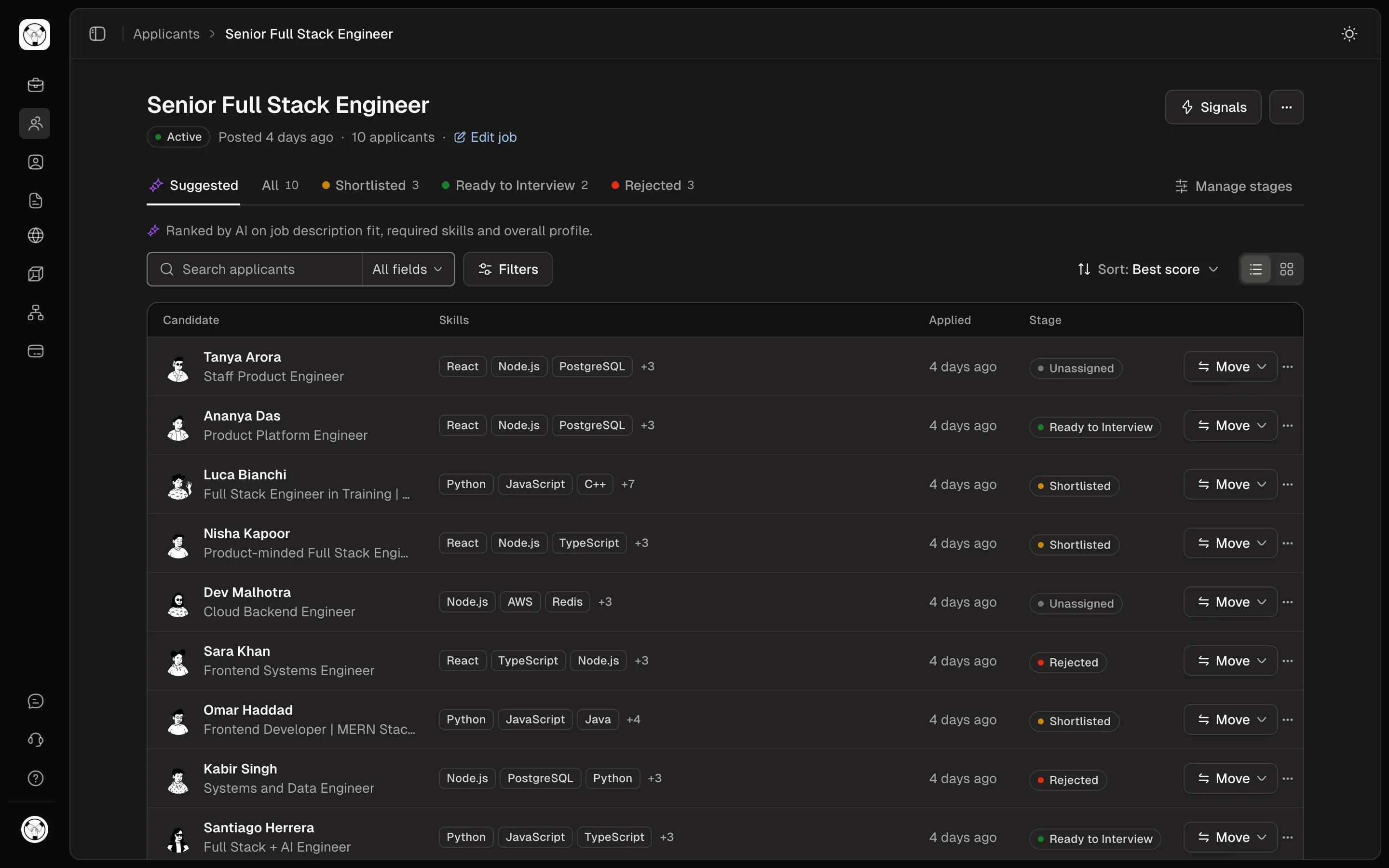The width and height of the screenshot is (1389, 868).
Task: Open Move dropdown for Luca Bianchi
Action: 1231,485
